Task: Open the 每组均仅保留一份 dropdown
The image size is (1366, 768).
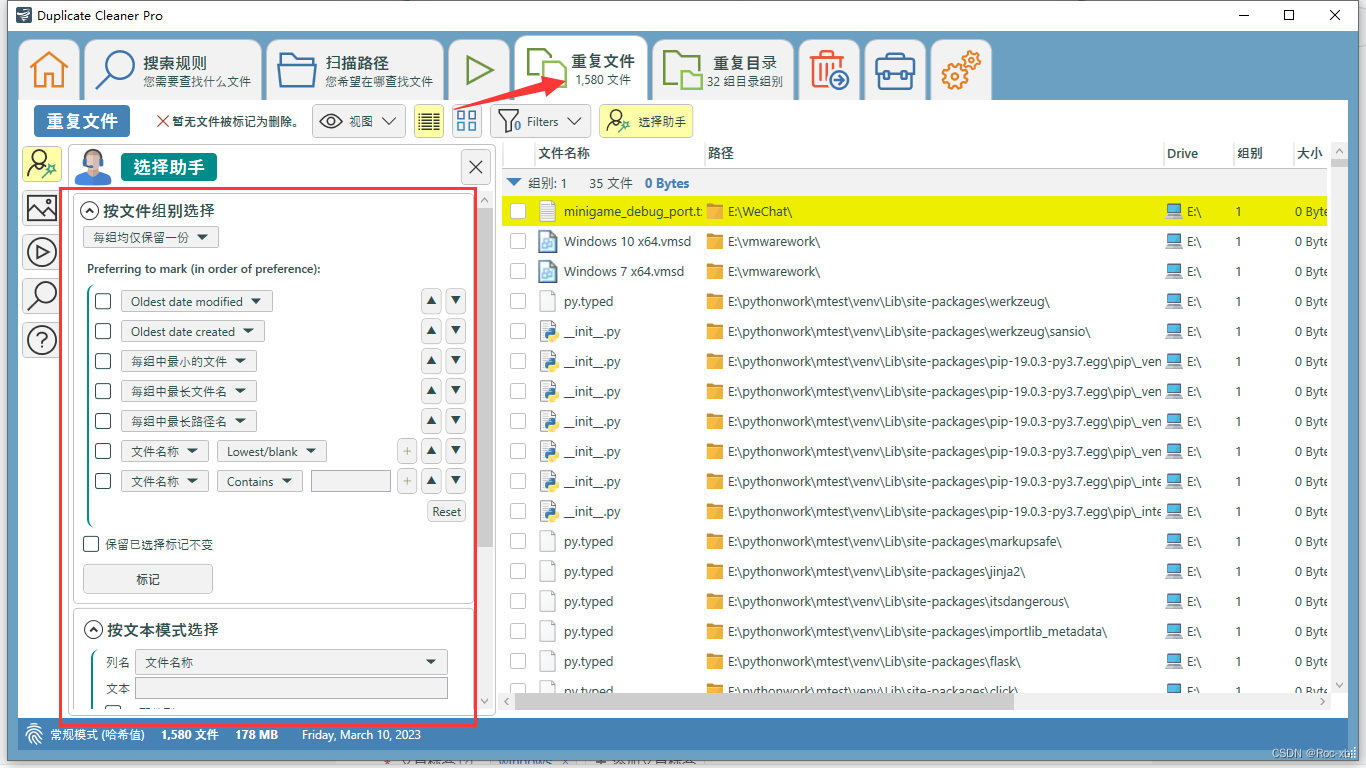Action: click(151, 237)
